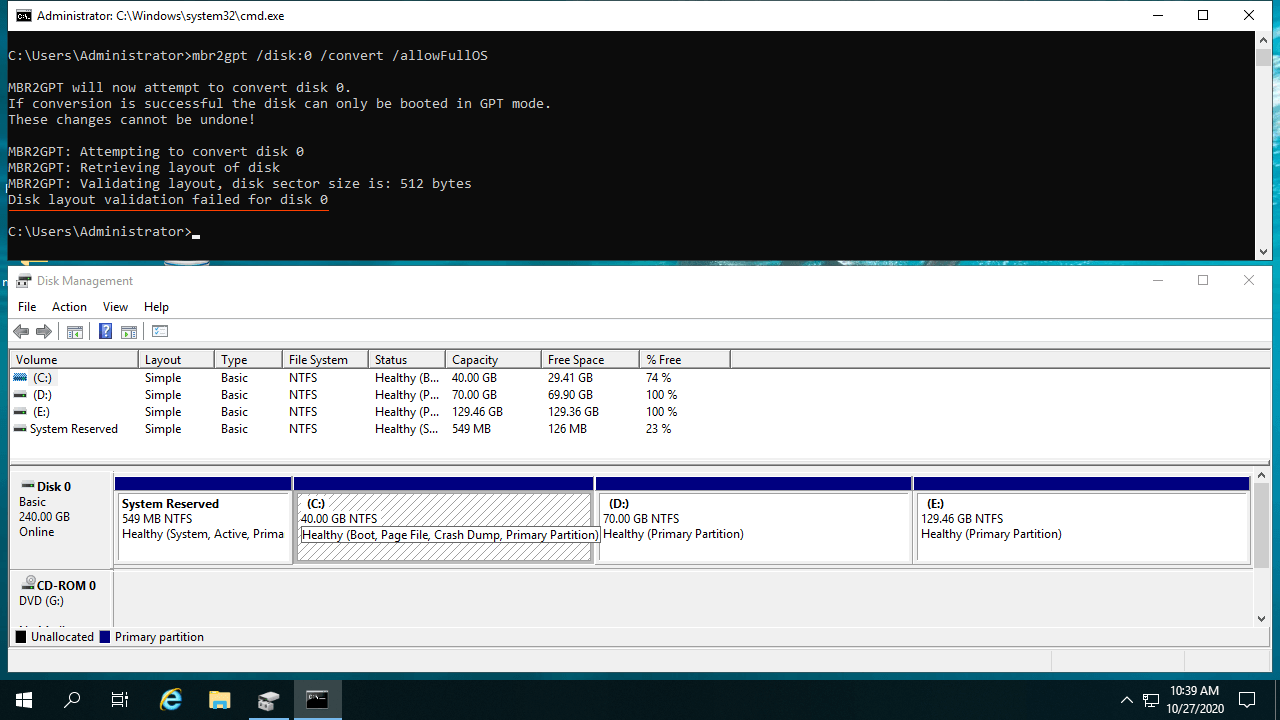
Task: Select the (E:) 129.46 GB partition block
Action: tap(1080, 527)
